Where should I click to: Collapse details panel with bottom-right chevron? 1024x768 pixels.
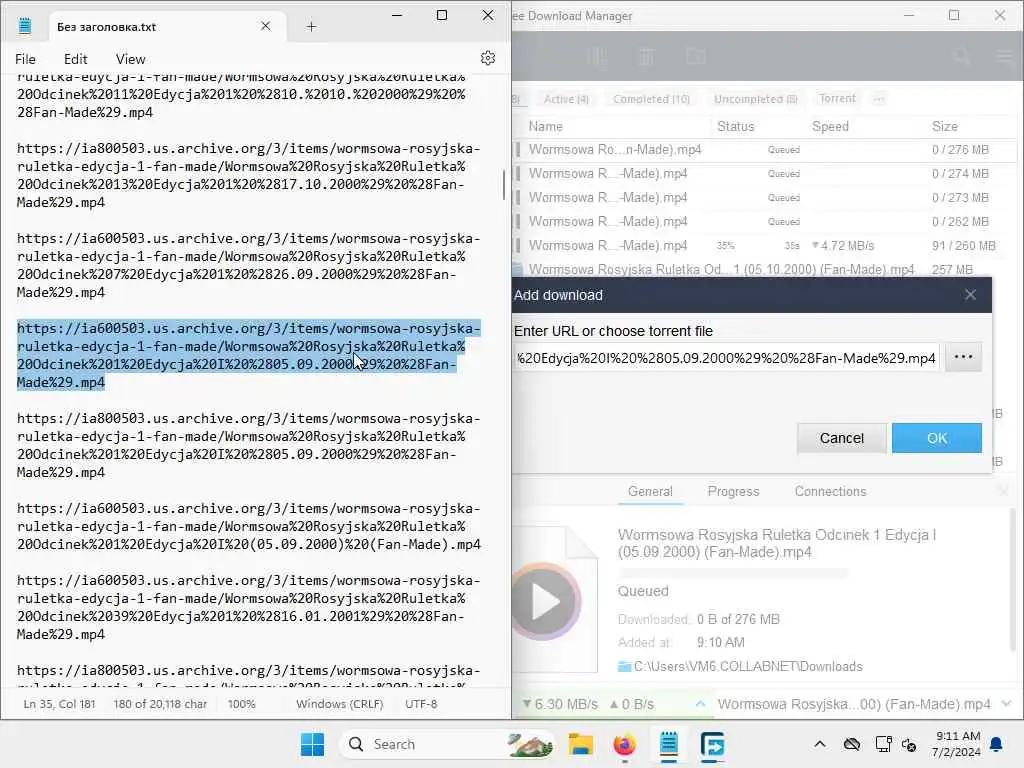click(x=1006, y=704)
